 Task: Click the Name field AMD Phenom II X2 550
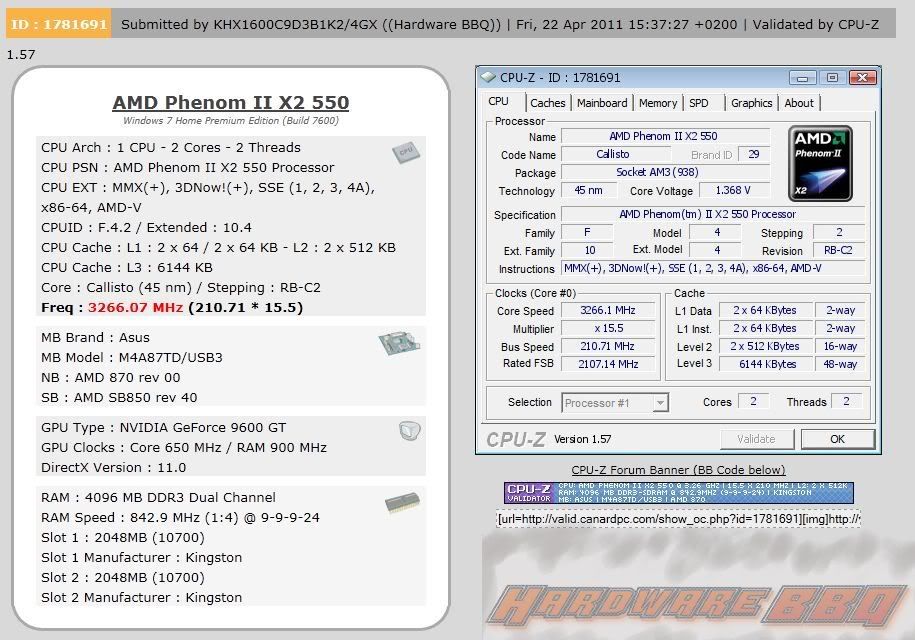click(x=665, y=136)
